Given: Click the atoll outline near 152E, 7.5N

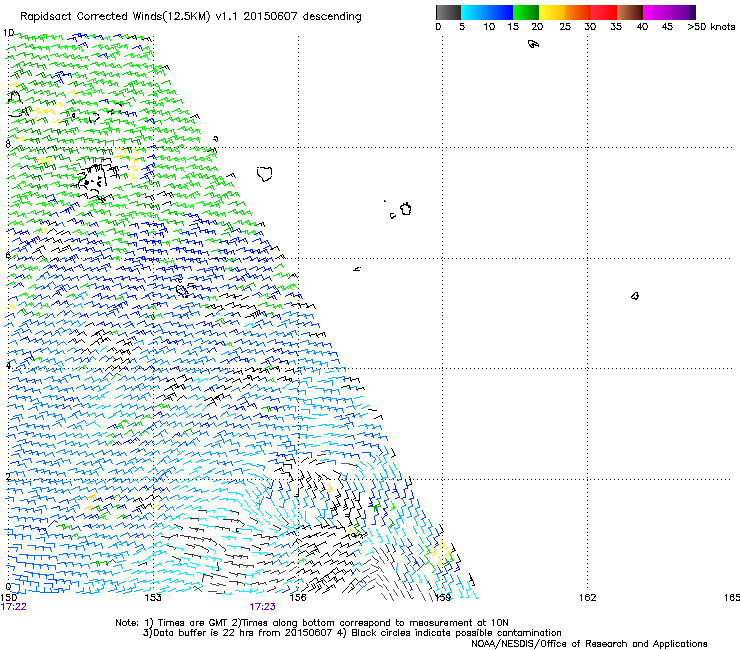Looking at the screenshot, I should point(93,180).
